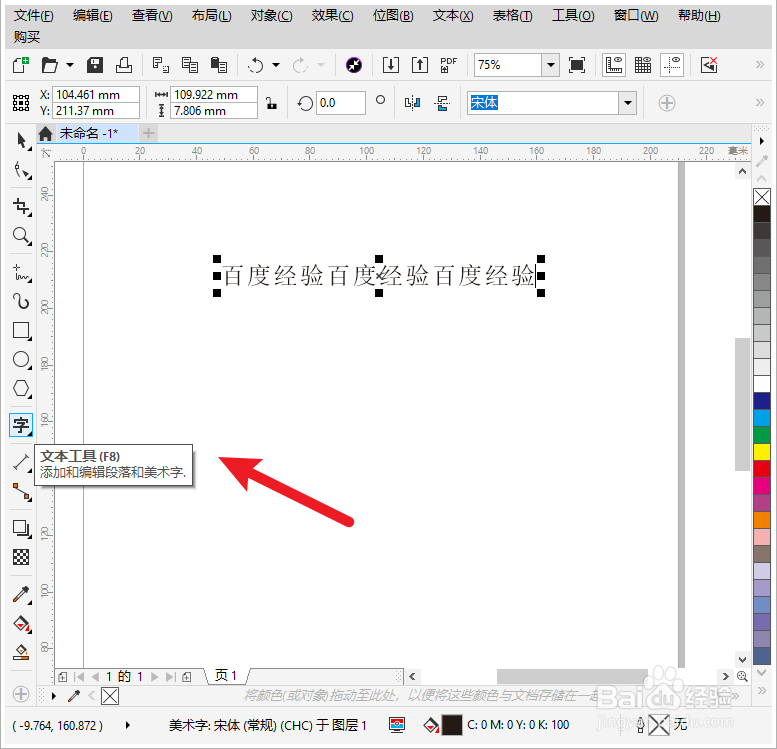This screenshot has width=777, height=749.
Task: Expand the document palette menu arrow
Action: pyautogui.click(x=54, y=696)
